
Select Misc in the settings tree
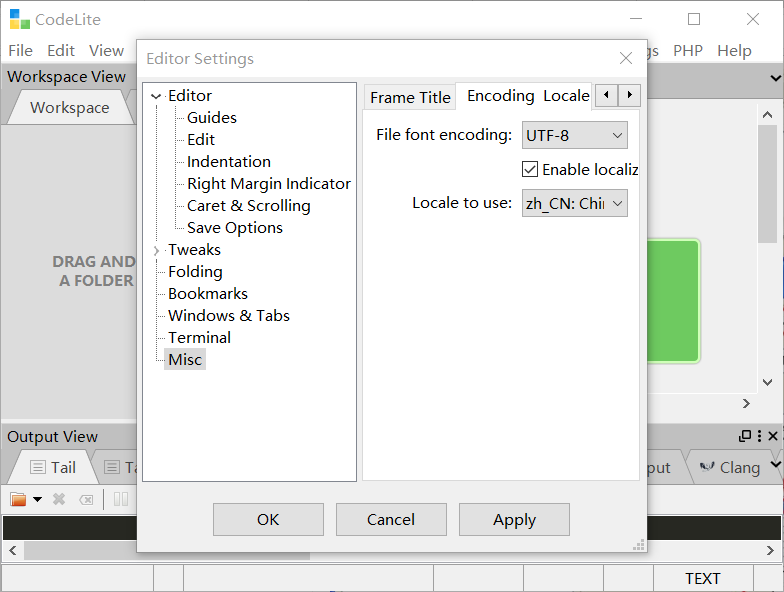coord(185,360)
